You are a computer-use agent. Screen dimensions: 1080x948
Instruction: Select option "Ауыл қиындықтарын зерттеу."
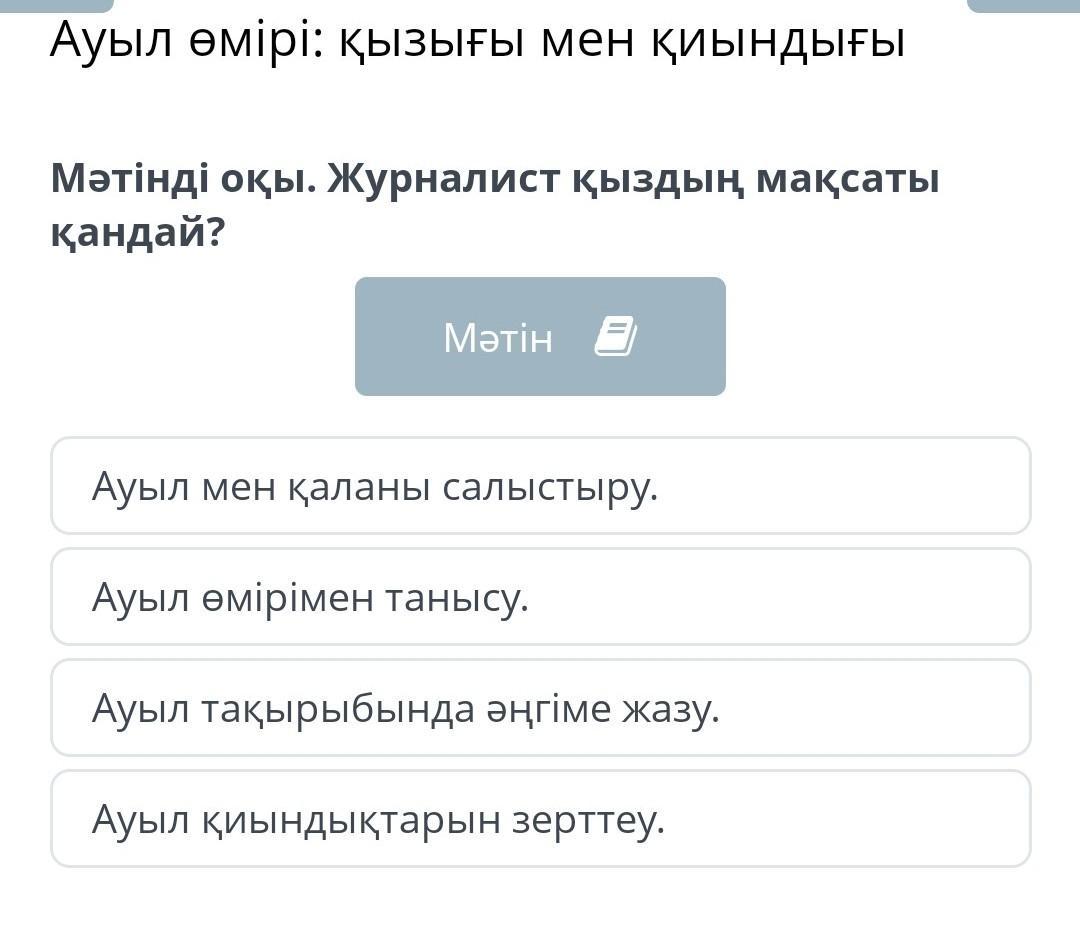pyautogui.click(x=540, y=819)
